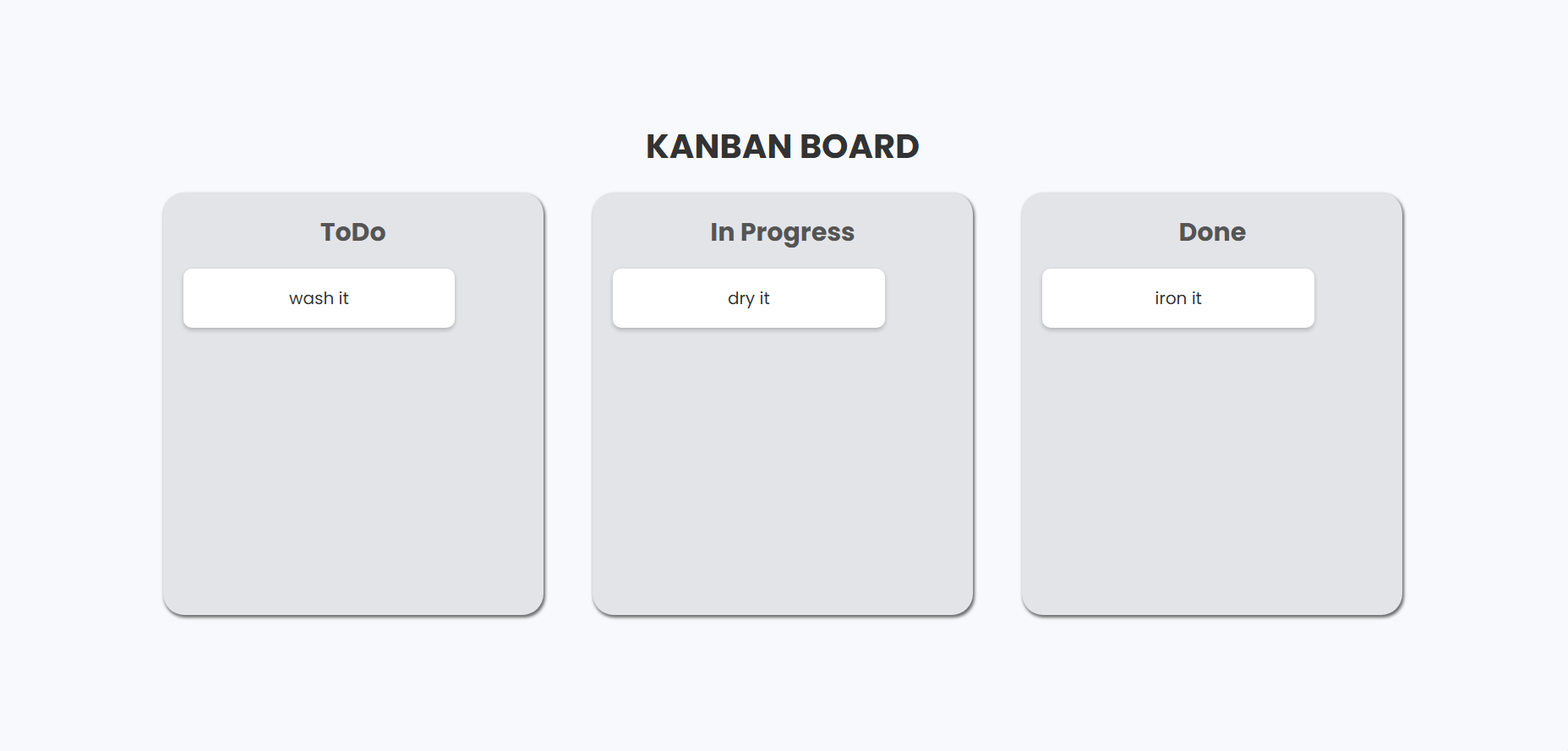Click the KANBAN BOARD title
The height and width of the screenshot is (751, 1568).
(x=783, y=146)
